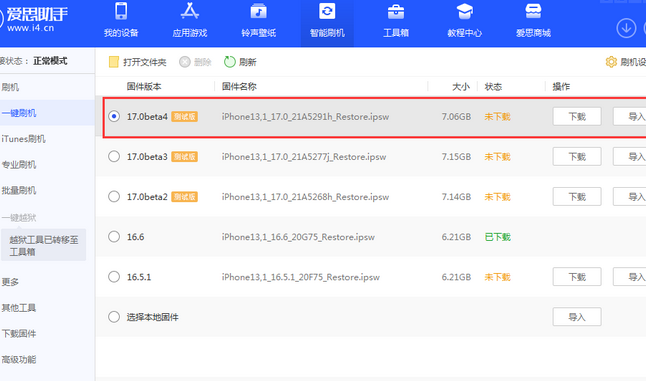Click iPhone13,1_16.6_20G75_Restore.ipsw file name
The width and height of the screenshot is (646, 381).
[x=298, y=237]
